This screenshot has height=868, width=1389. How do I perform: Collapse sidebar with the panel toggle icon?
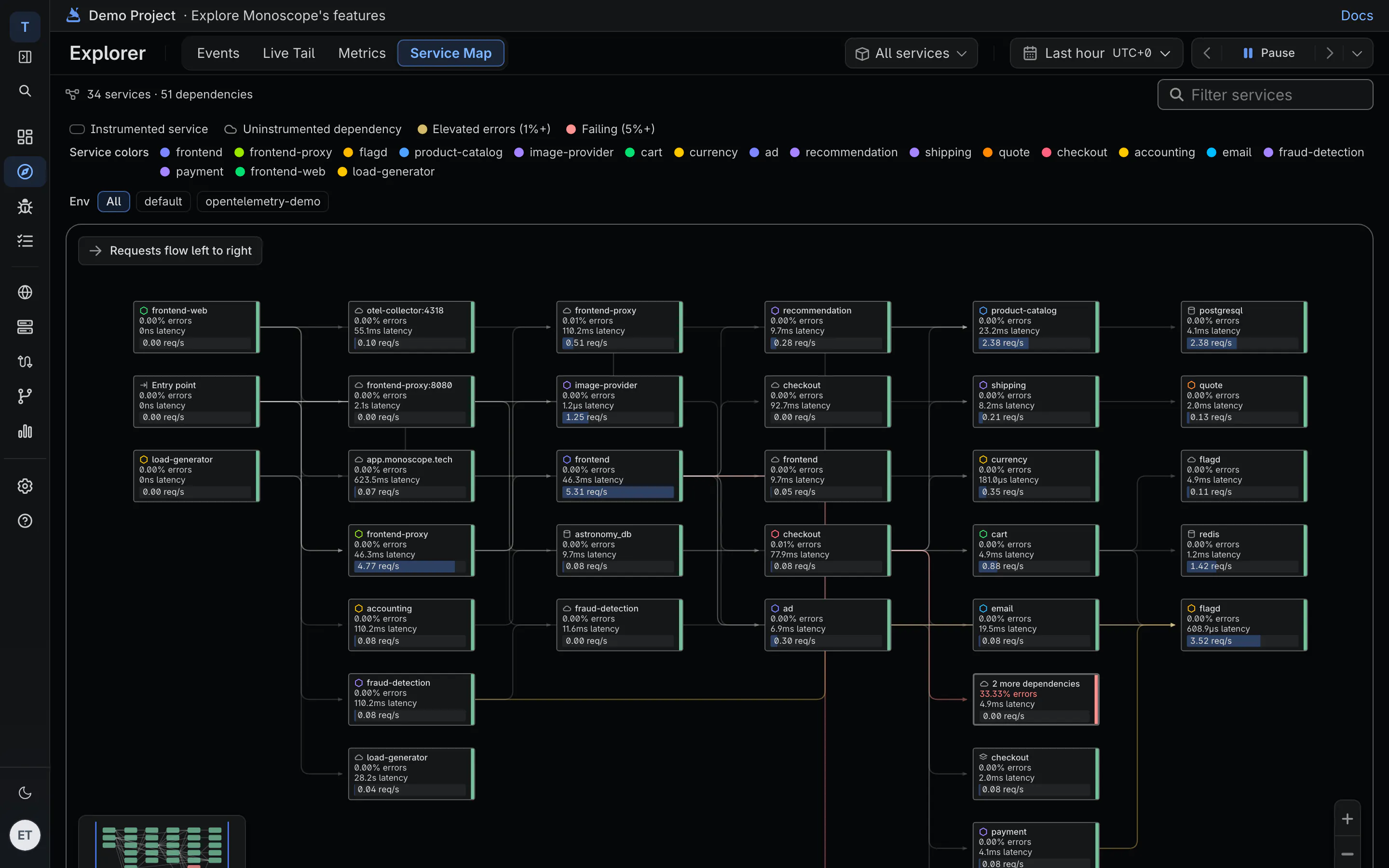pyautogui.click(x=25, y=57)
